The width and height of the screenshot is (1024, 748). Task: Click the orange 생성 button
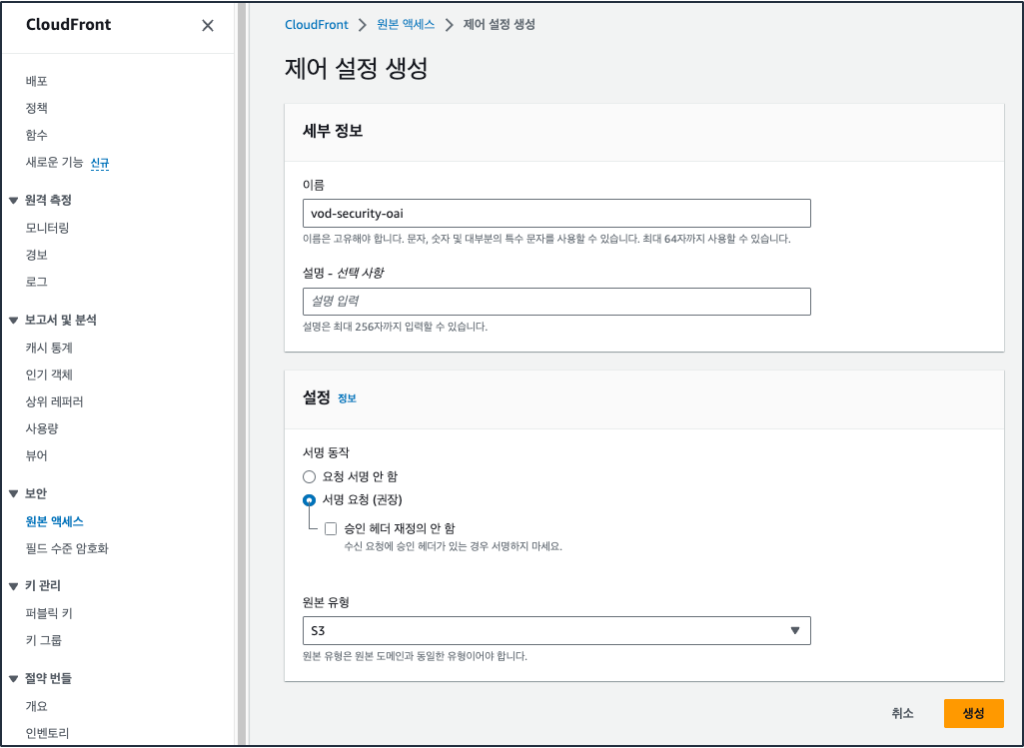(x=973, y=713)
